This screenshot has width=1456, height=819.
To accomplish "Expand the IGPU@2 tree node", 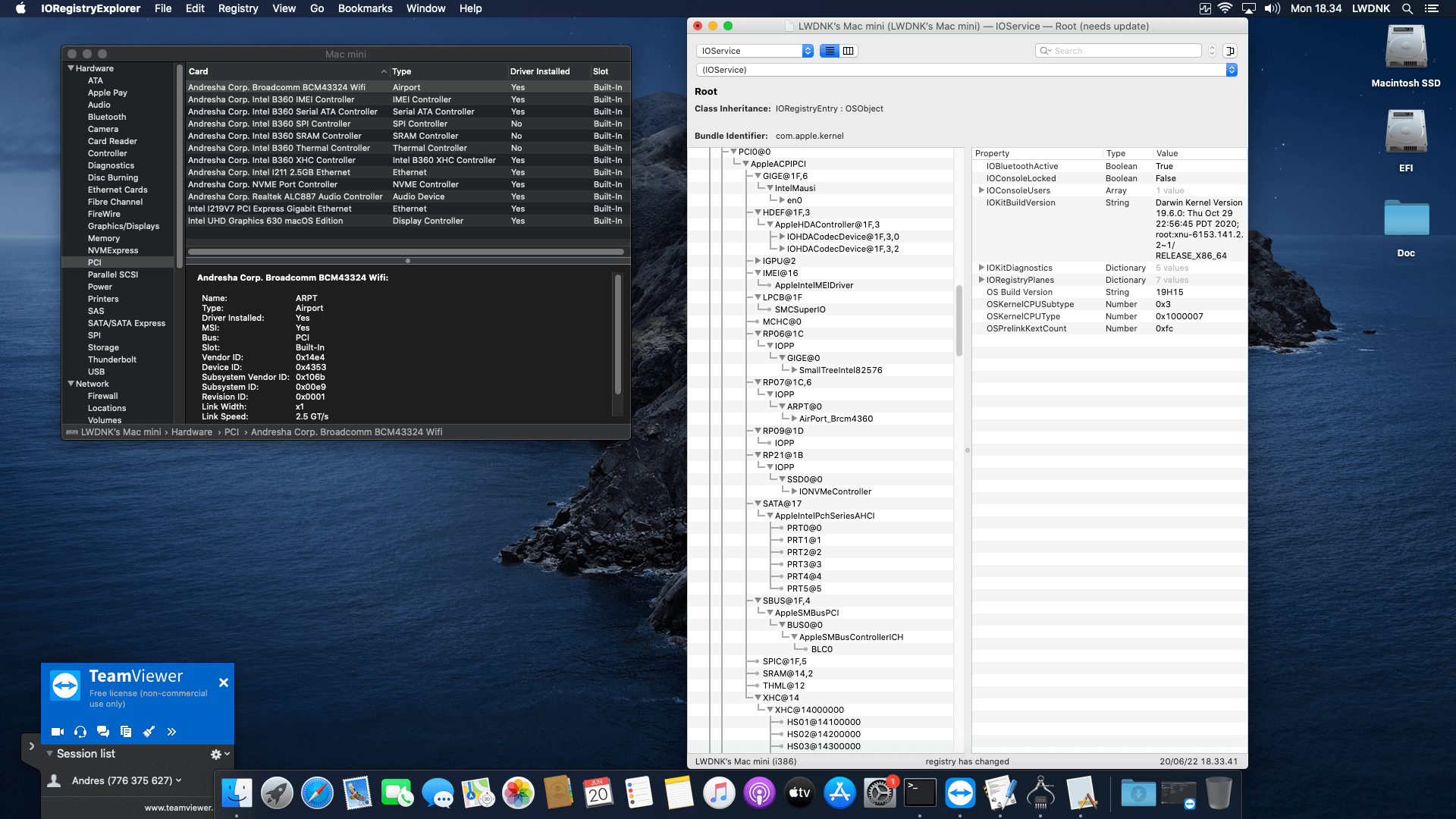I will click(x=758, y=261).
